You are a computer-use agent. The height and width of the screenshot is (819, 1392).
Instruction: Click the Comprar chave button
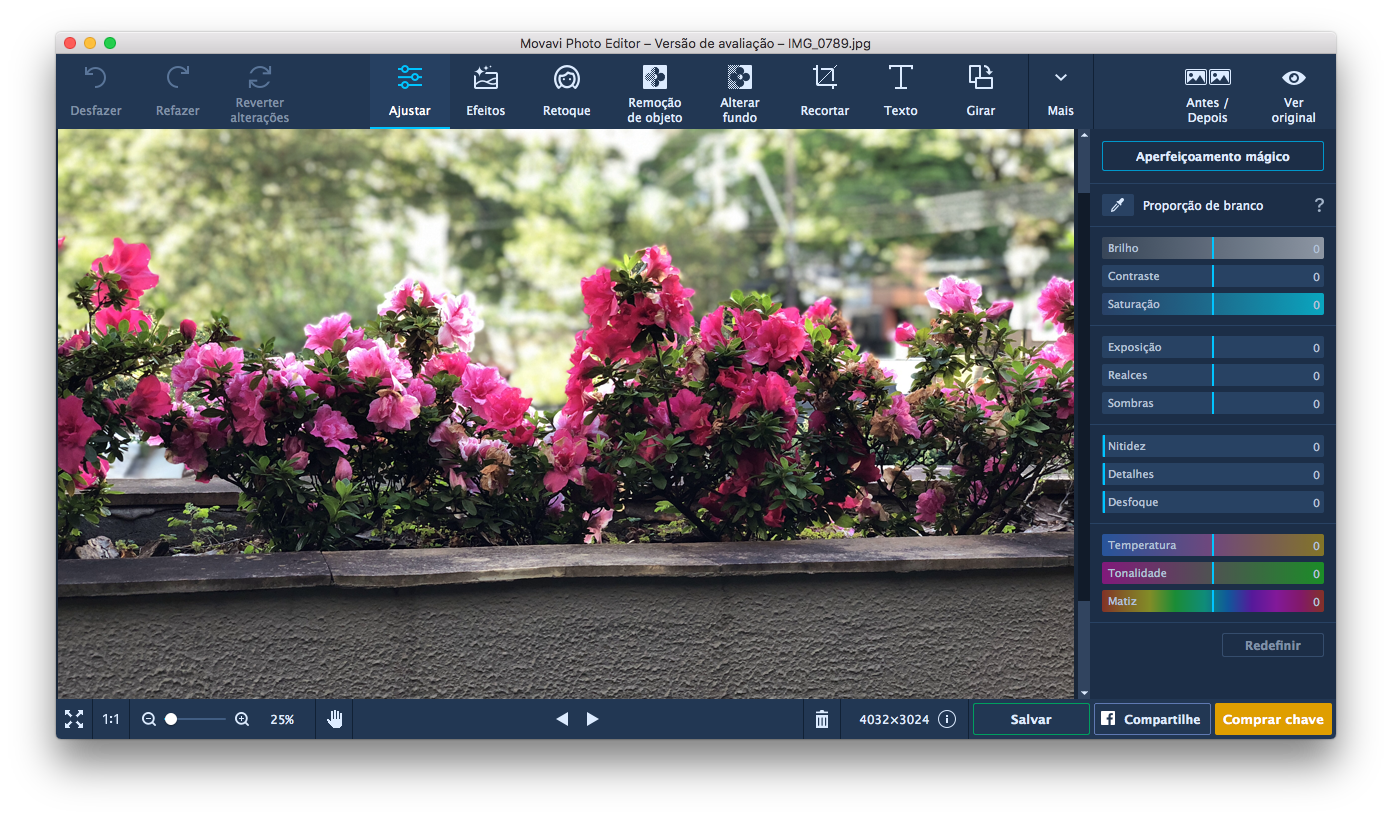(1273, 719)
